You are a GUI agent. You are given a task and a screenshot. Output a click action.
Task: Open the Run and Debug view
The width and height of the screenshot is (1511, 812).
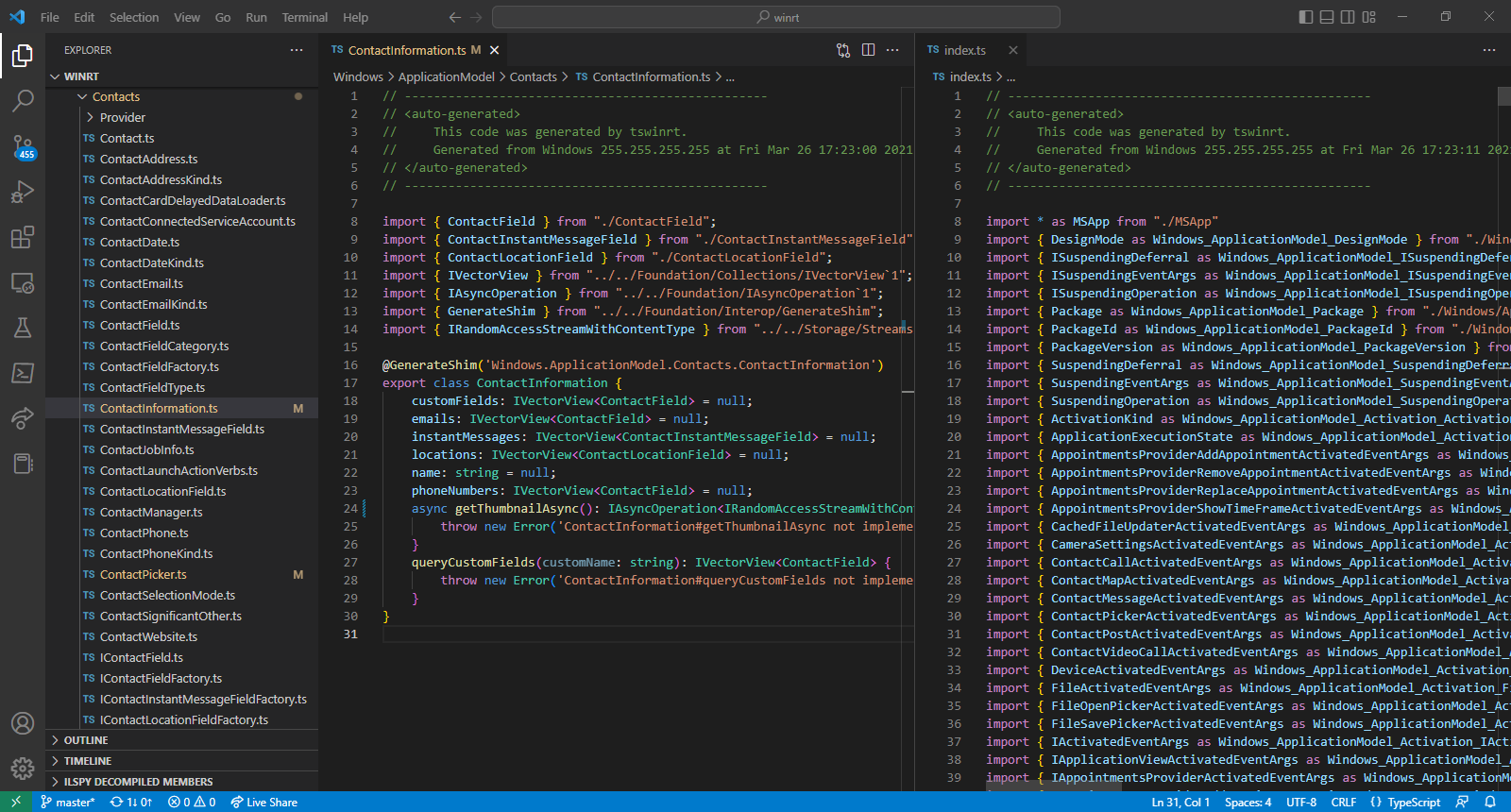pos(23,192)
